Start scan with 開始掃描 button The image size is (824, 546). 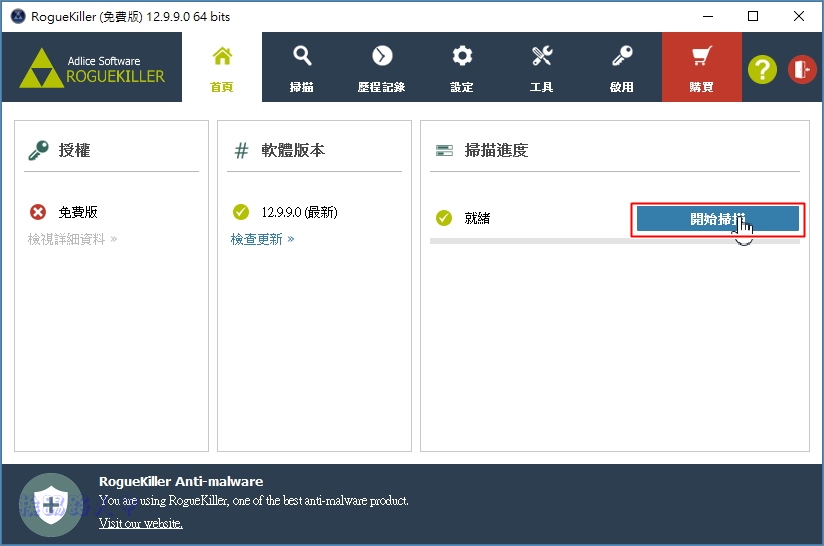717,219
